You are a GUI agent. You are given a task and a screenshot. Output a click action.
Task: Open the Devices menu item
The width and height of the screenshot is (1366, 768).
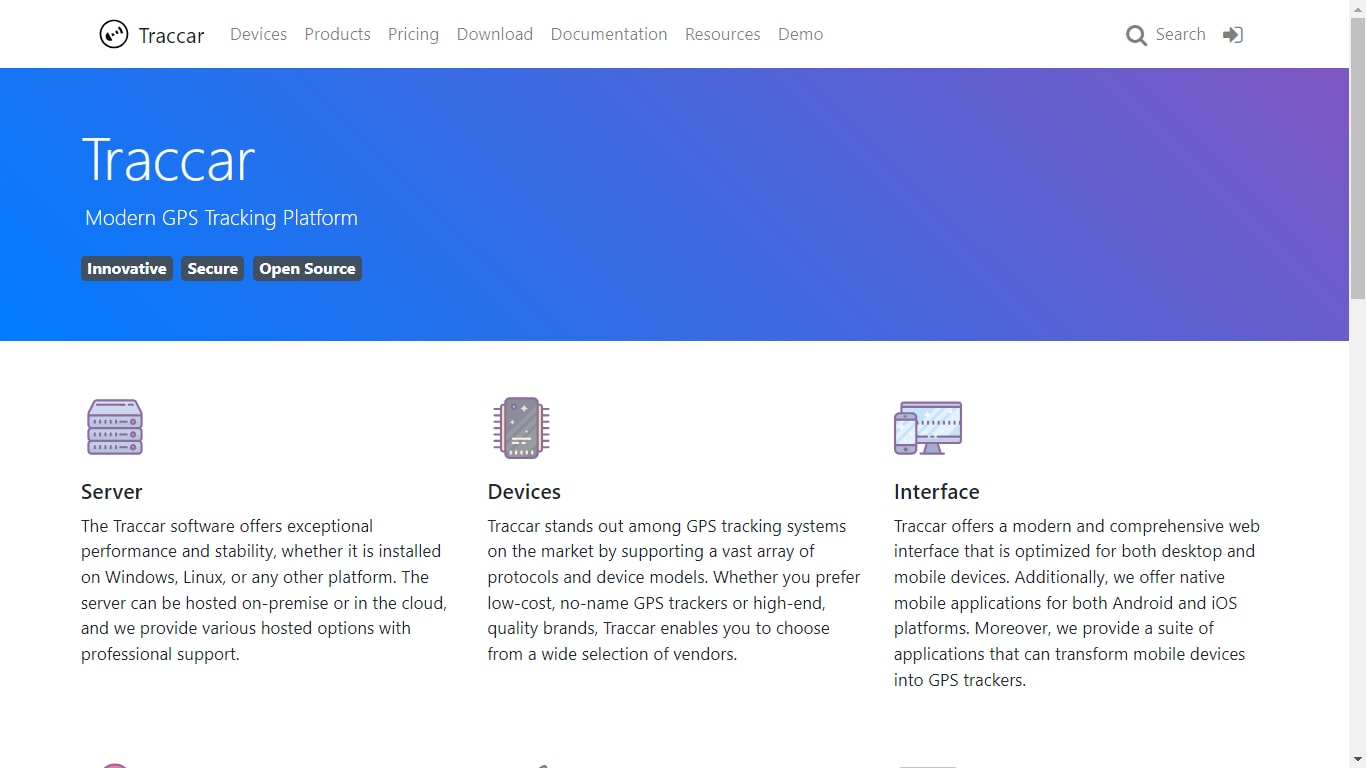click(258, 34)
